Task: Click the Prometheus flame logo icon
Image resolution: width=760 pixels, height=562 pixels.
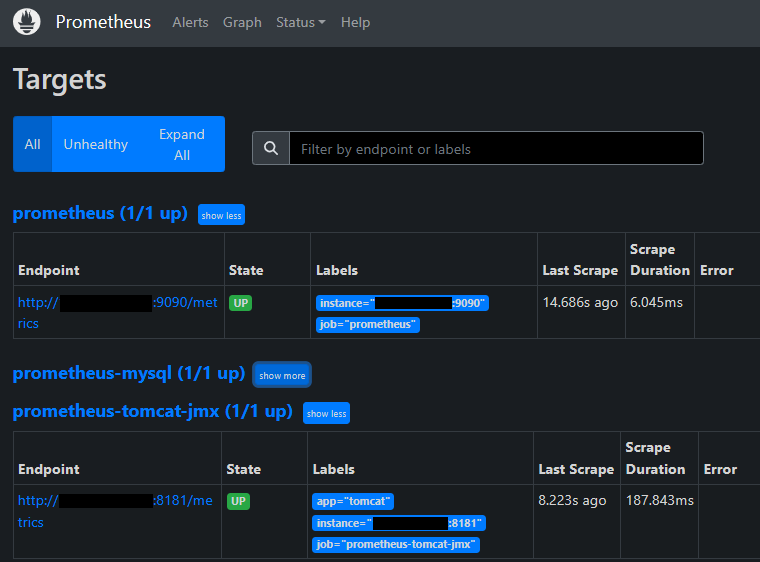Action: pyautogui.click(x=27, y=22)
